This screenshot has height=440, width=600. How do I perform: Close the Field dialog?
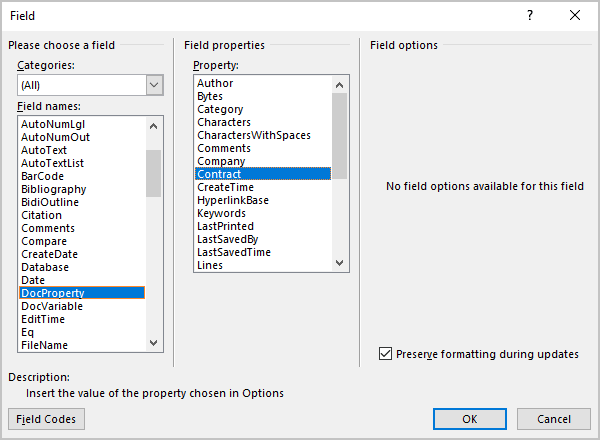point(575,16)
